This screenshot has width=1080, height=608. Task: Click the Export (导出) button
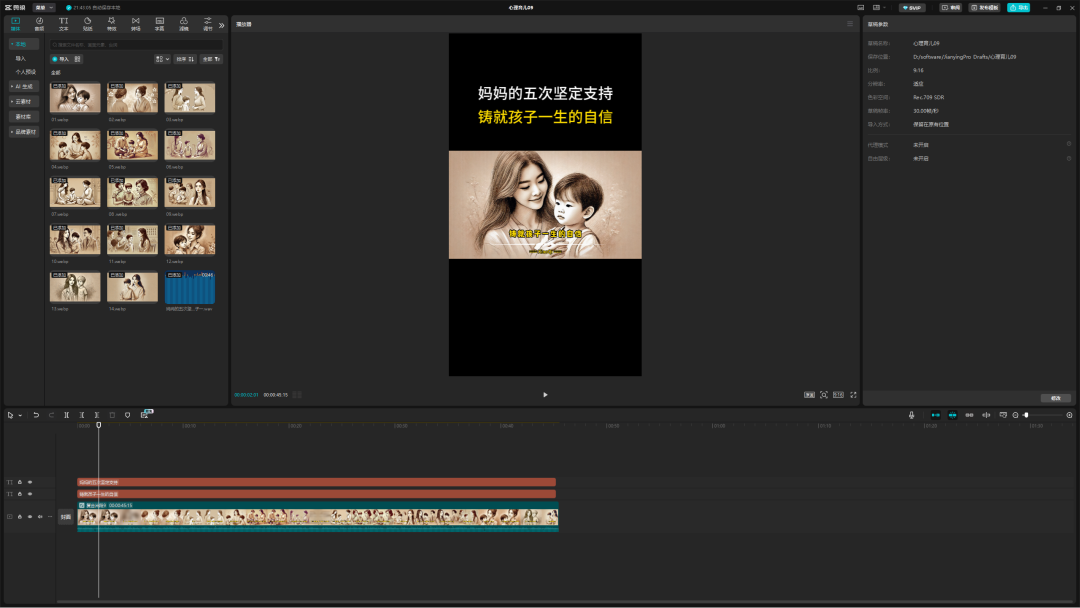coord(1019,8)
